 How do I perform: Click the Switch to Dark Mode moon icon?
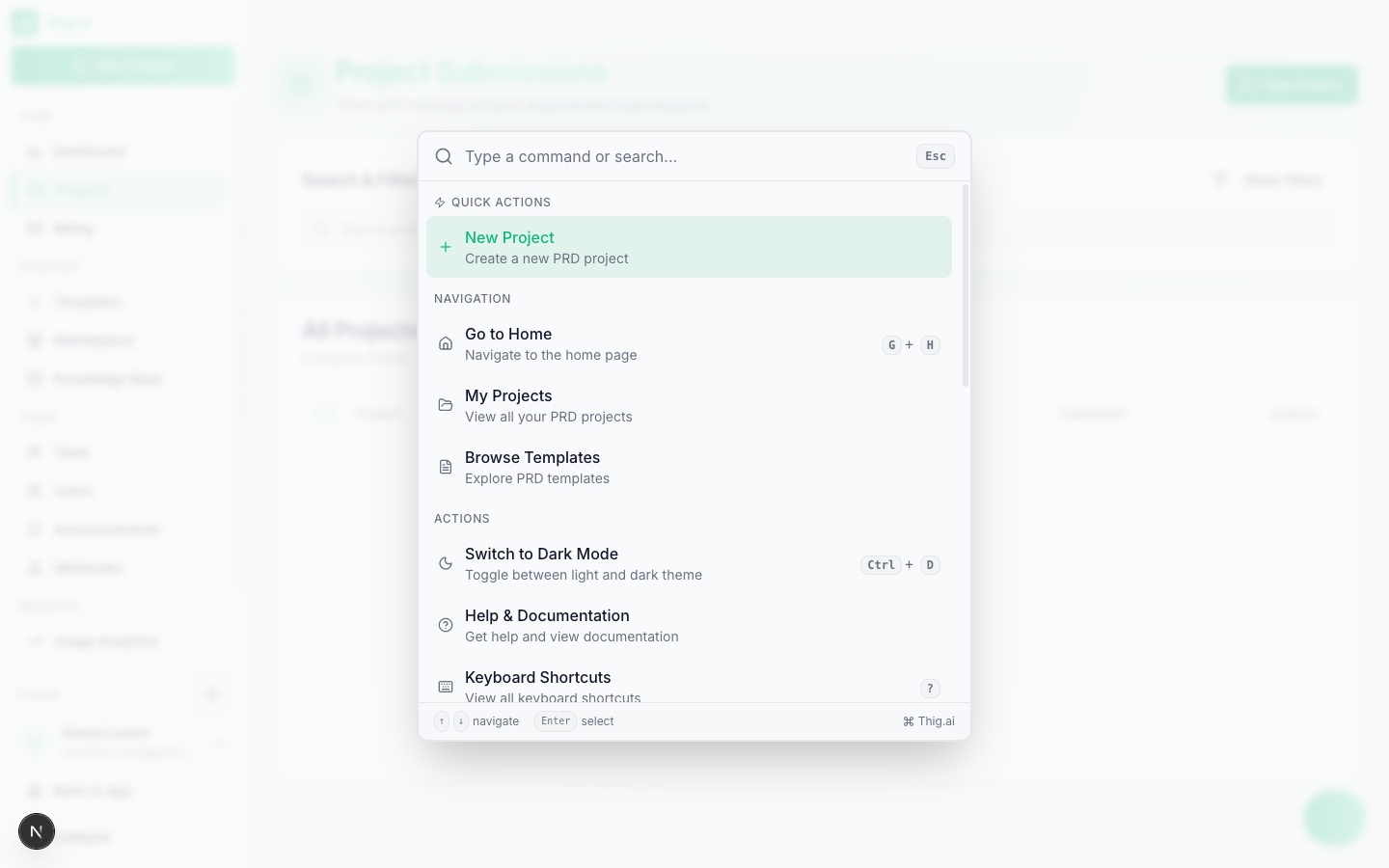[445, 562]
